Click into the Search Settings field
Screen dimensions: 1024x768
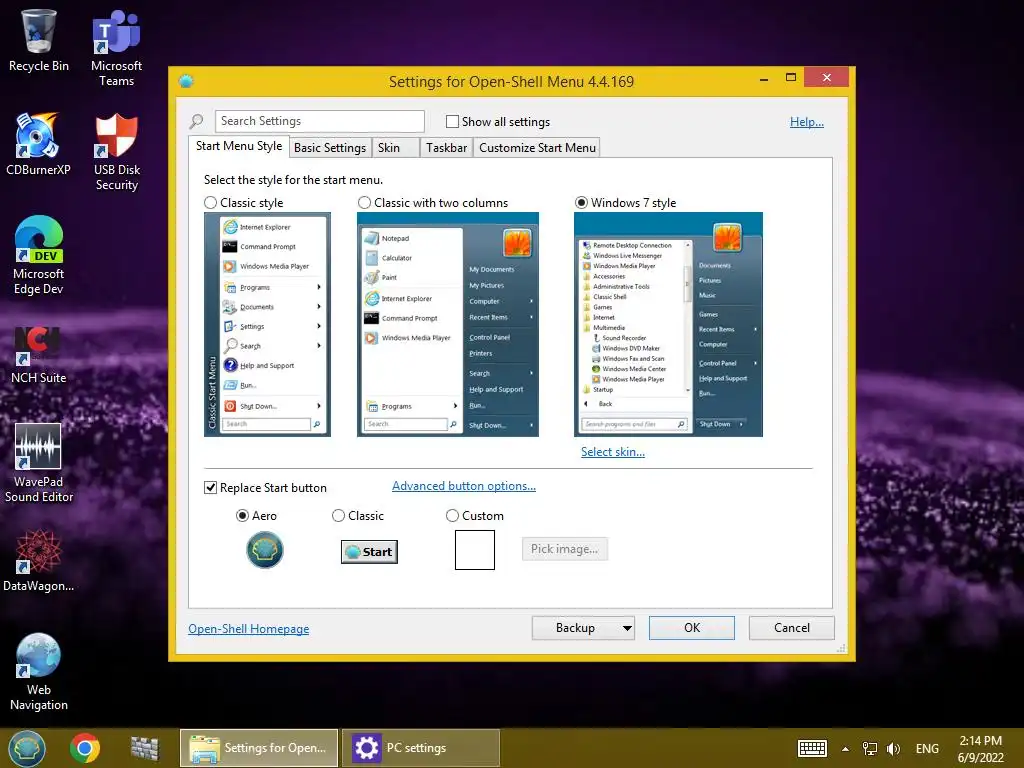pos(319,121)
